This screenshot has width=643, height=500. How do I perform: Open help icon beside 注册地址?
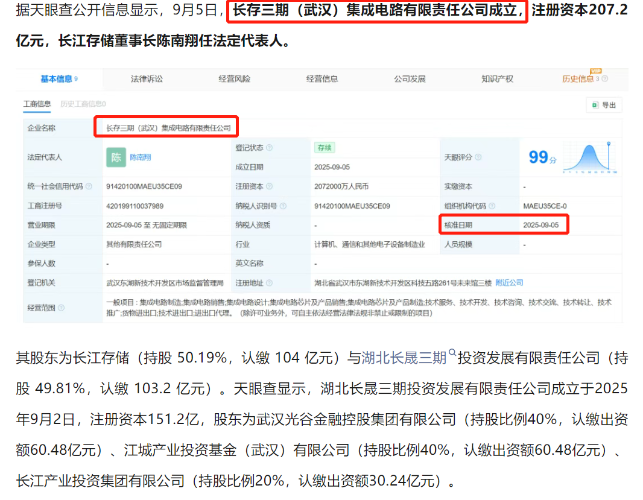pyautogui.click(x=269, y=283)
